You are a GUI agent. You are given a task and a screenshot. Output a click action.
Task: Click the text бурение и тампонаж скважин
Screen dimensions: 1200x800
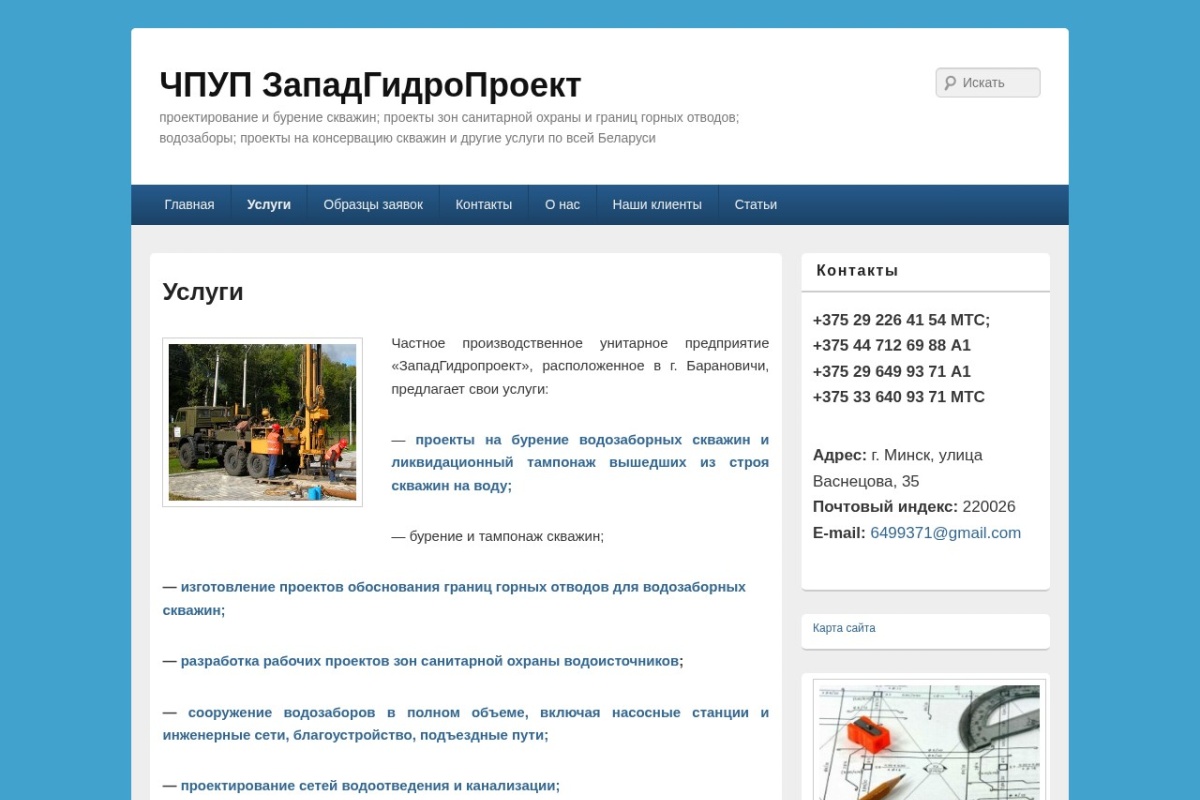coord(505,536)
